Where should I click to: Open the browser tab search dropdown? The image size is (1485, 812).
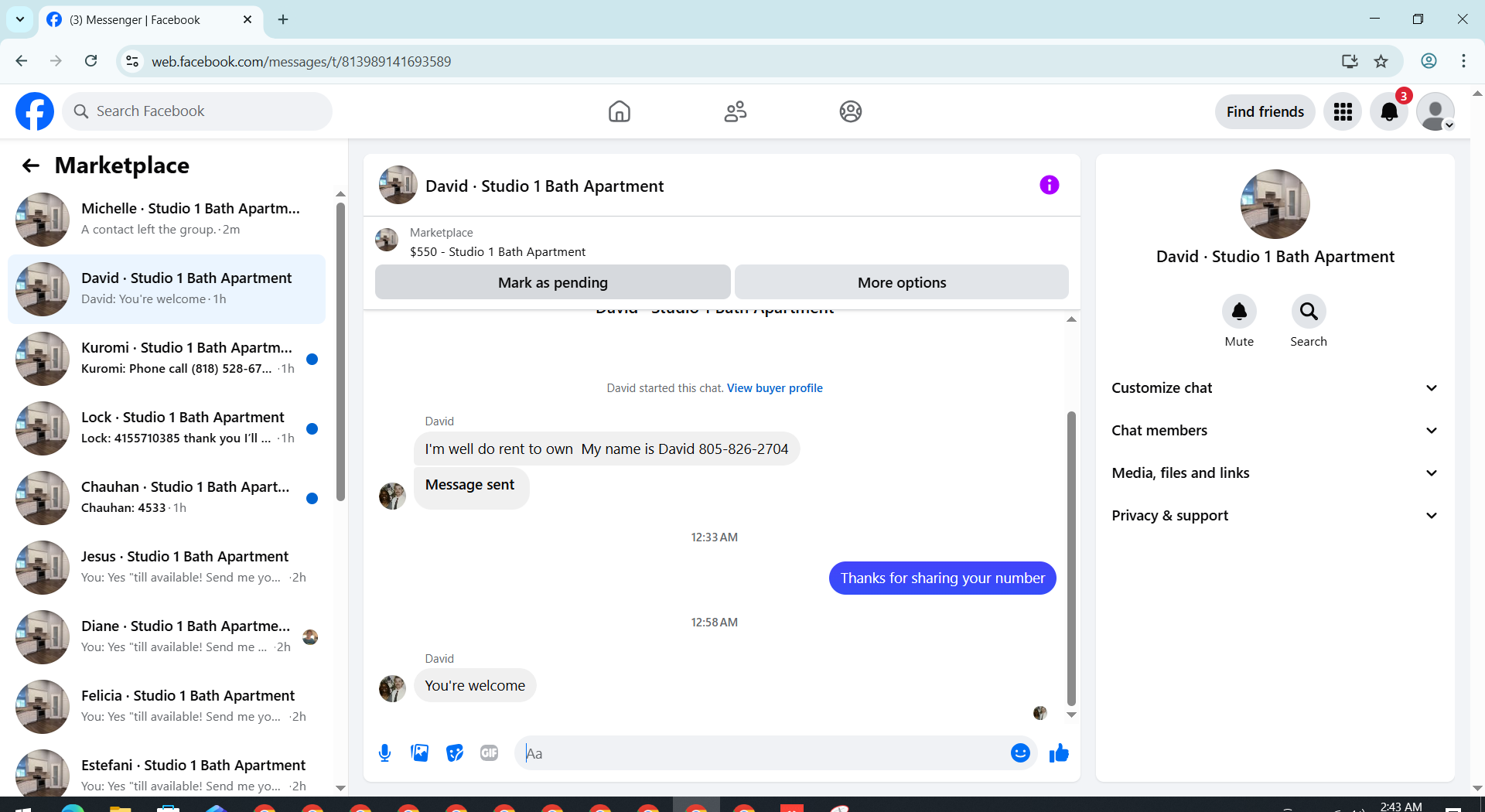[x=20, y=19]
